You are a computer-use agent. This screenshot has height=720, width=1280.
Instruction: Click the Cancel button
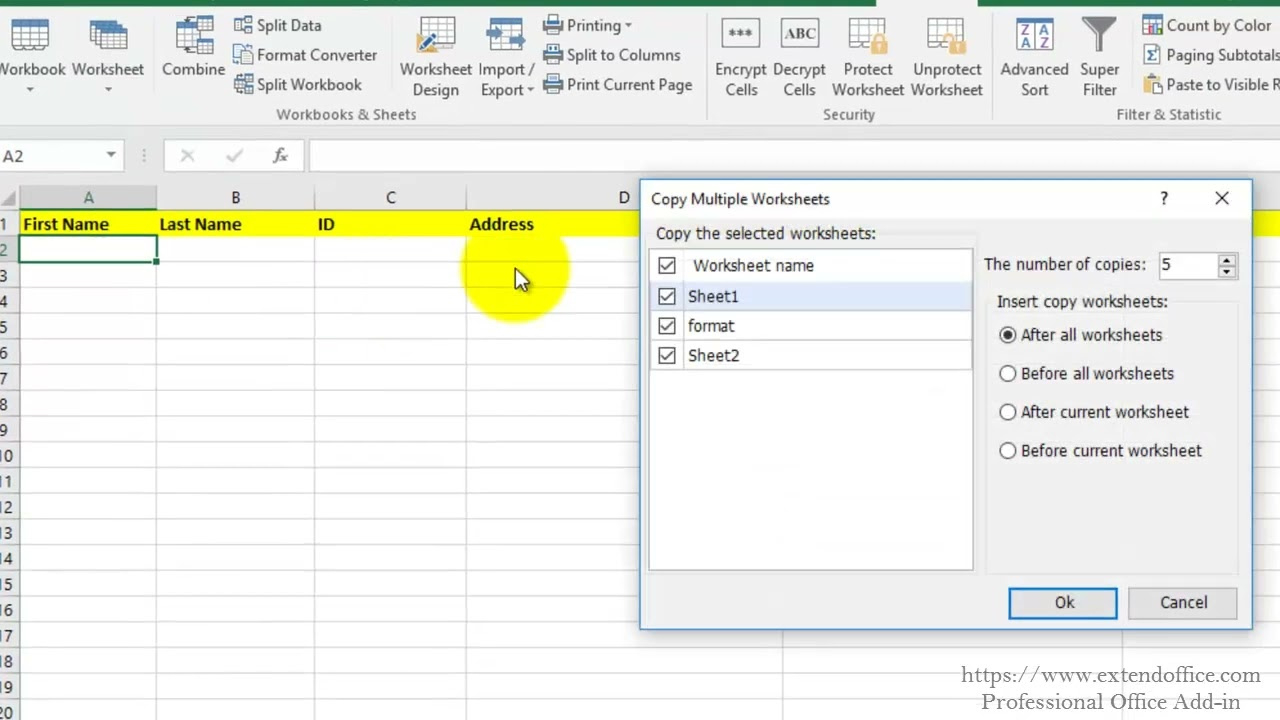coord(1183,603)
